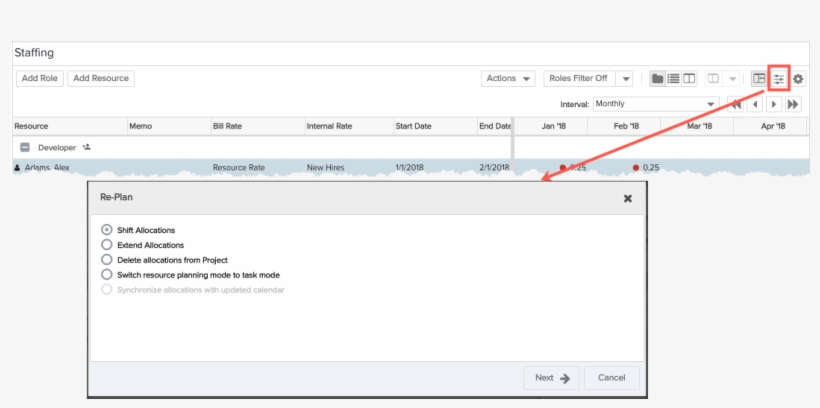Click the Add Resource button

point(101,78)
